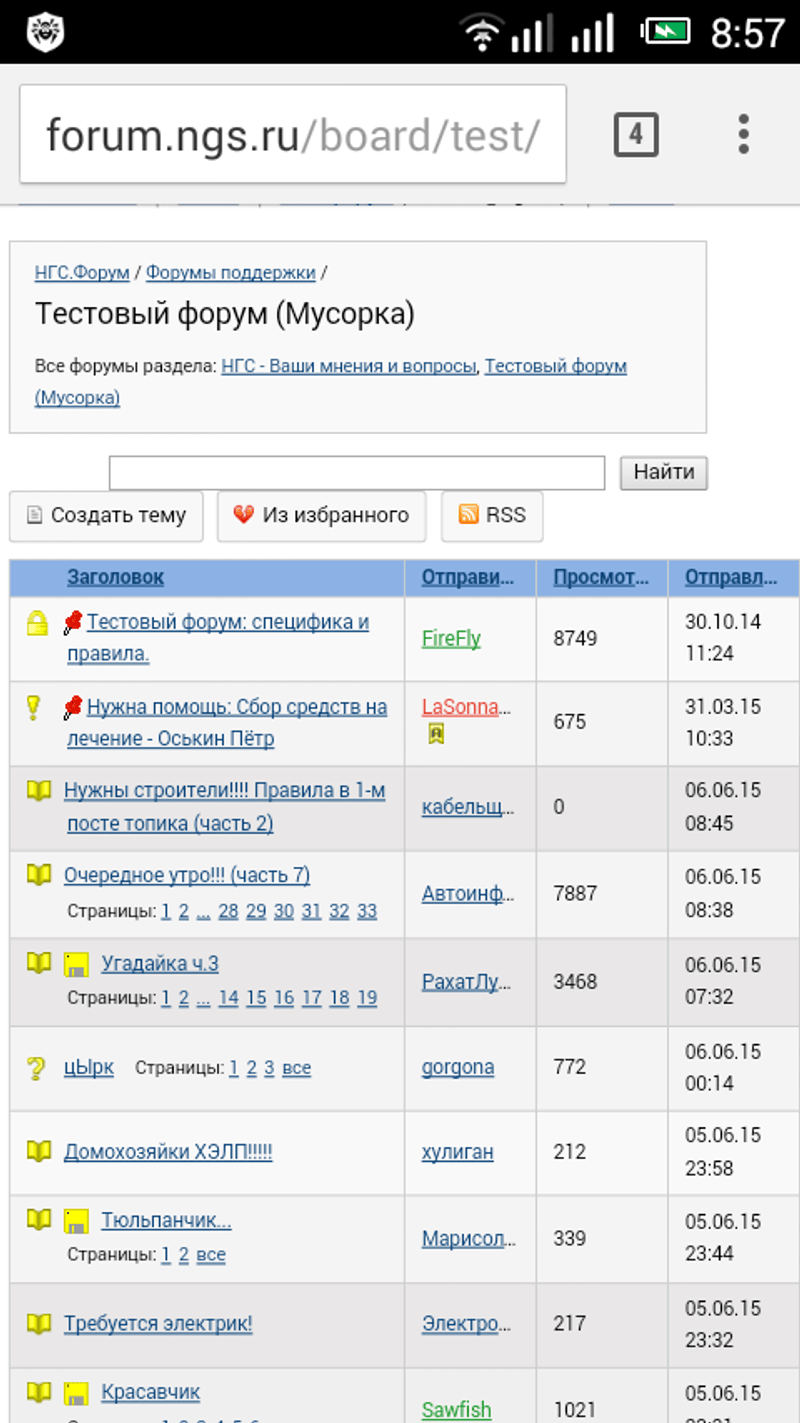Open the Тюльпанчик... topic
The width and height of the screenshot is (800, 1423).
point(166,1221)
